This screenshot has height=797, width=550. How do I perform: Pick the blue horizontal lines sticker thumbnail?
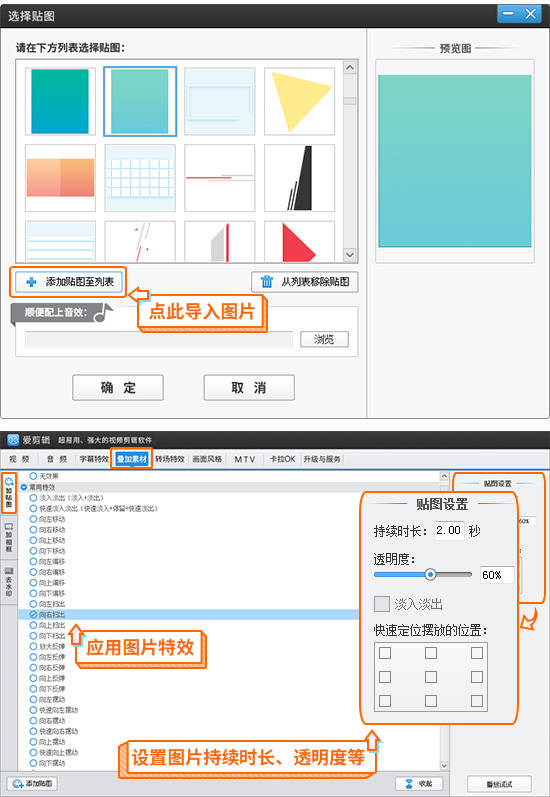click(60, 241)
